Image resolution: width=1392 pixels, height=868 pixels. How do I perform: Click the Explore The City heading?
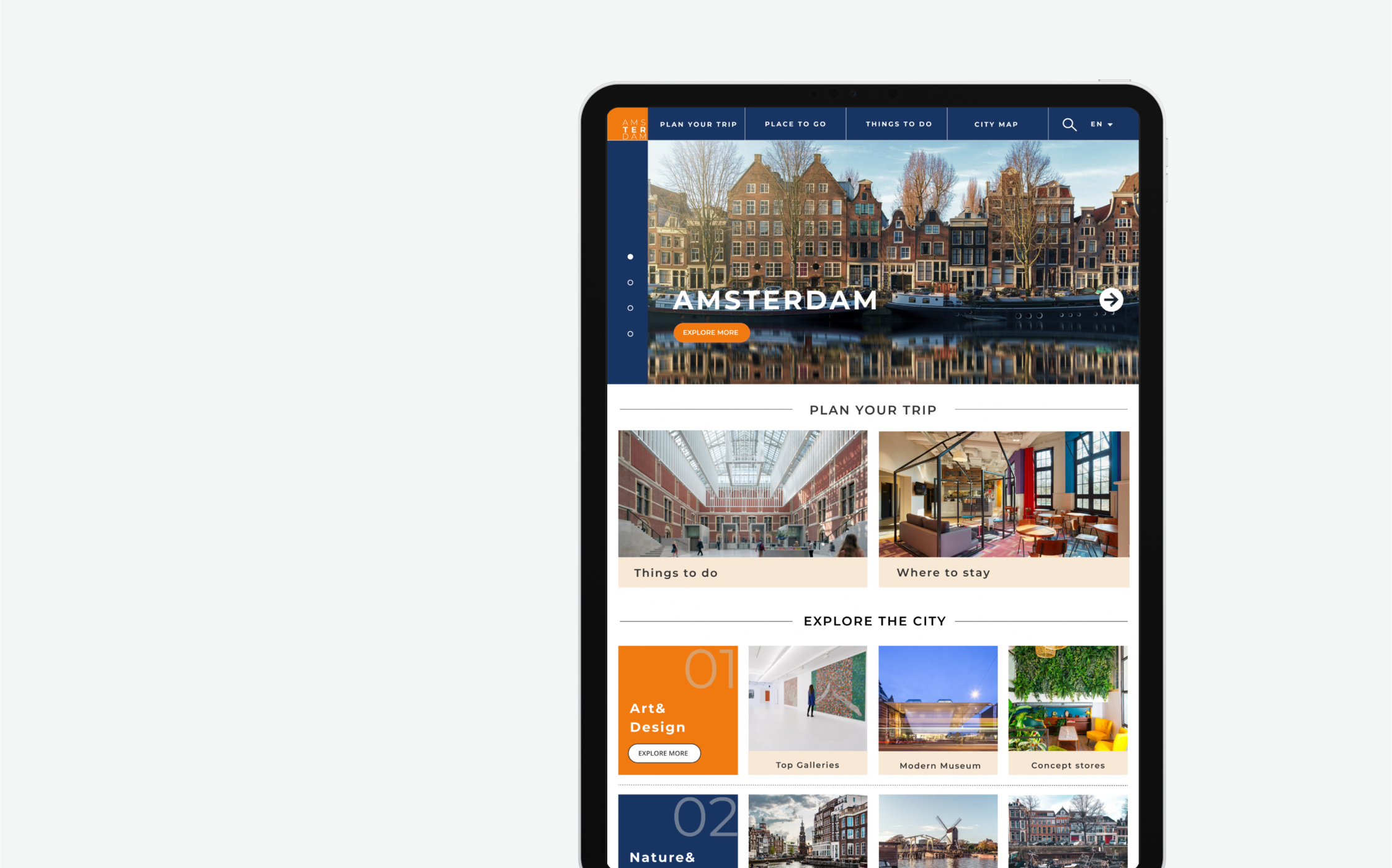coord(875,621)
